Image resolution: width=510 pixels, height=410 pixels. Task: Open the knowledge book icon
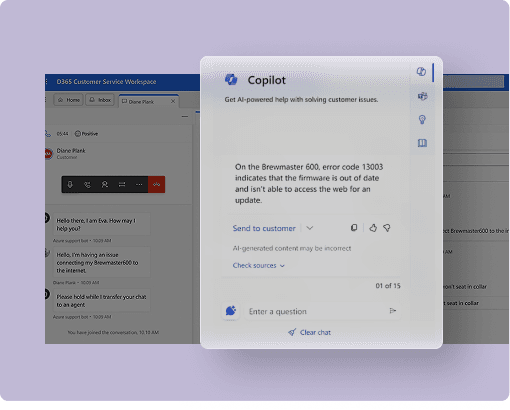422,143
